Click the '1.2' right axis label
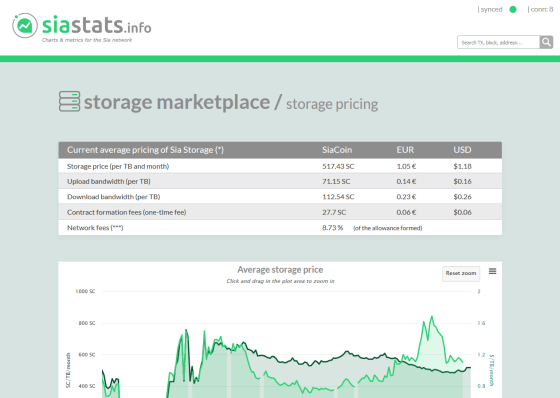The image size is (560, 398). [x=481, y=355]
